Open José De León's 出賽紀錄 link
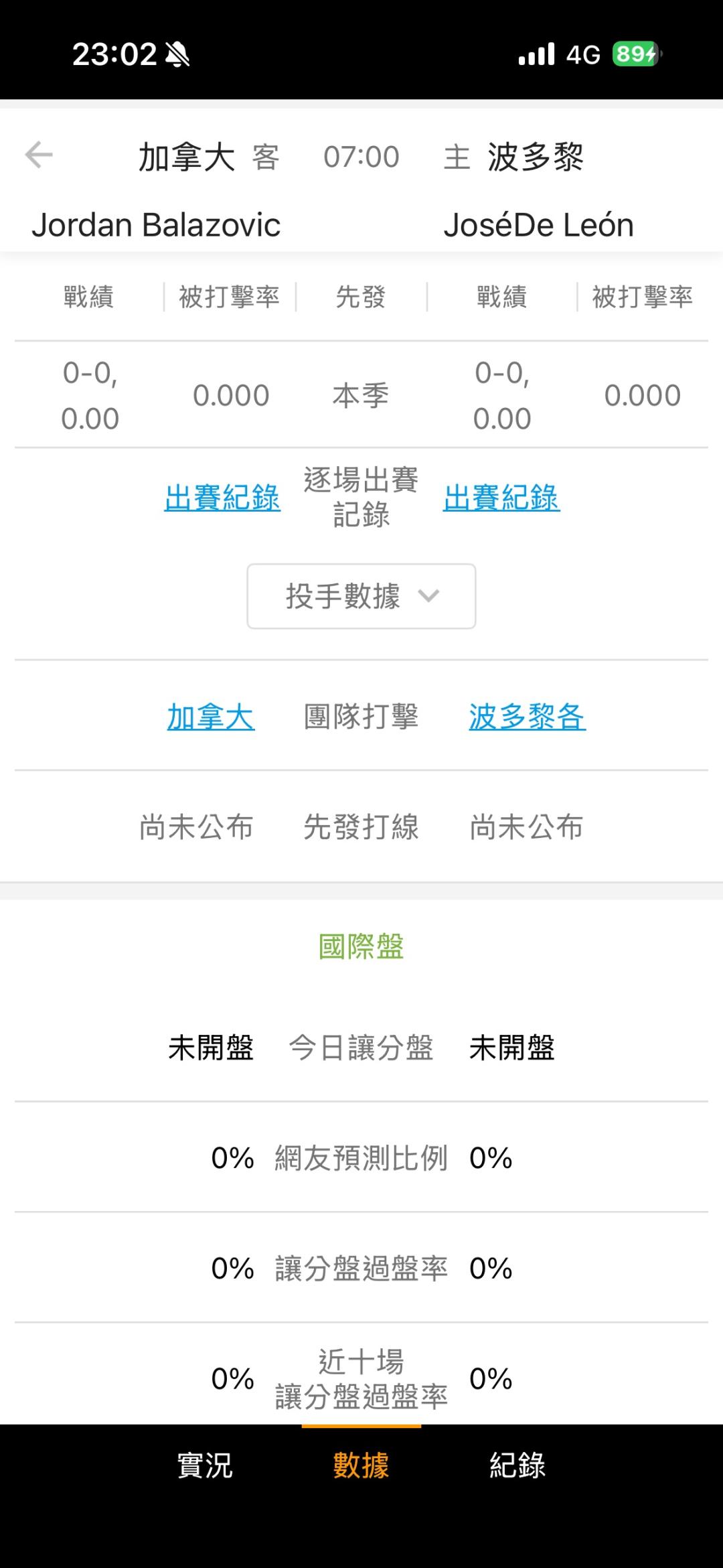This screenshot has width=723, height=1568. [501, 498]
